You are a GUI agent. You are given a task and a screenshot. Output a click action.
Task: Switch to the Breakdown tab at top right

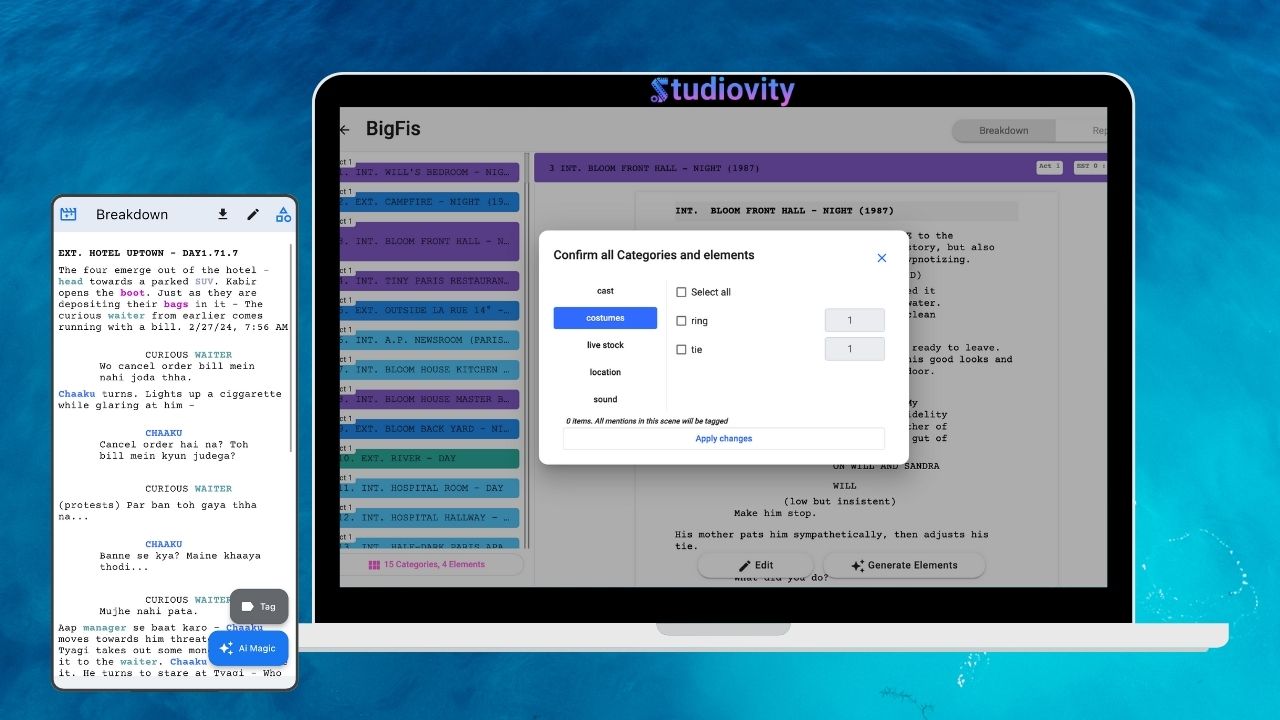[1003, 130]
